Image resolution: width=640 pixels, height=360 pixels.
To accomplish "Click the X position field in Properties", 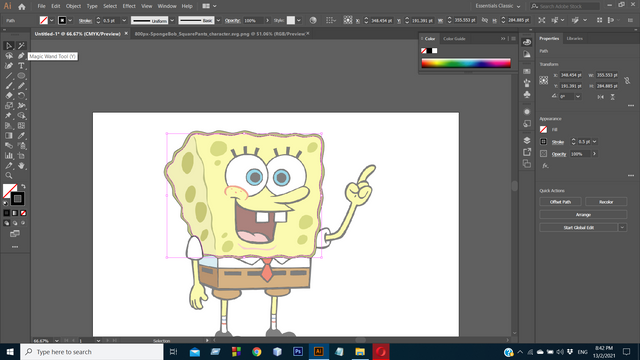I will pos(570,75).
